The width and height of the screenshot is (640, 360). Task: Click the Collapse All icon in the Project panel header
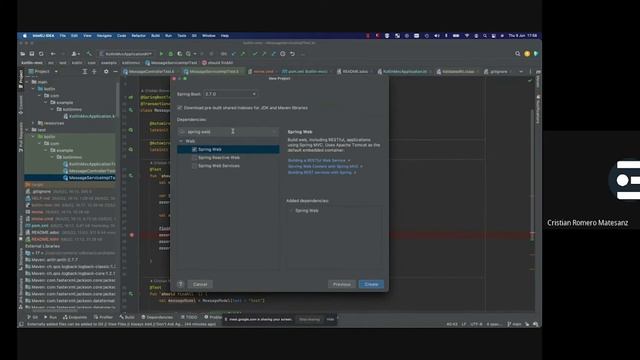point(94,71)
